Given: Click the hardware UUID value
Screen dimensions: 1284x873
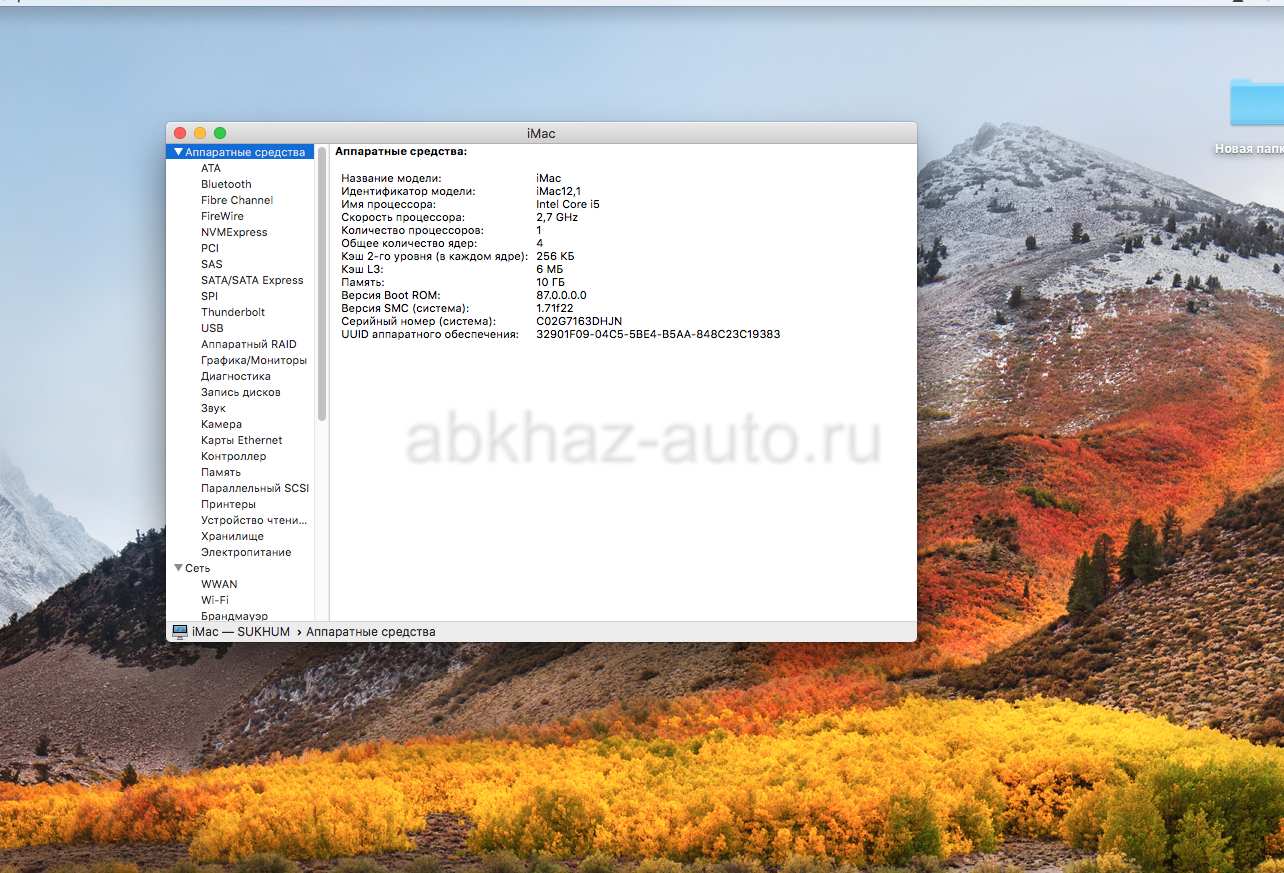Looking at the screenshot, I should [658, 334].
